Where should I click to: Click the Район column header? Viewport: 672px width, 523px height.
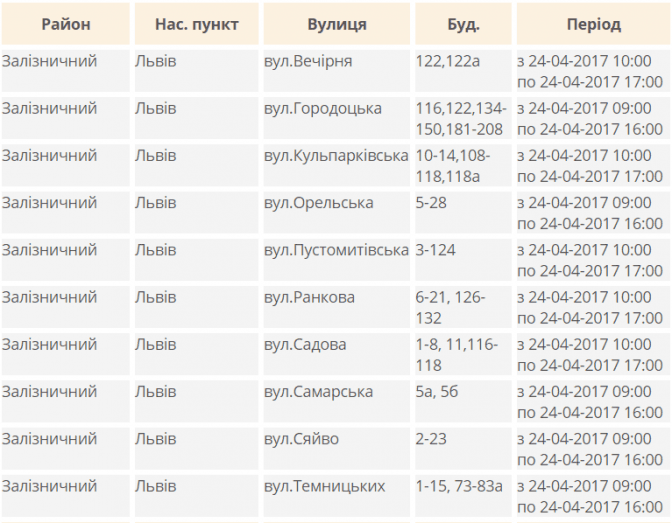66,24
